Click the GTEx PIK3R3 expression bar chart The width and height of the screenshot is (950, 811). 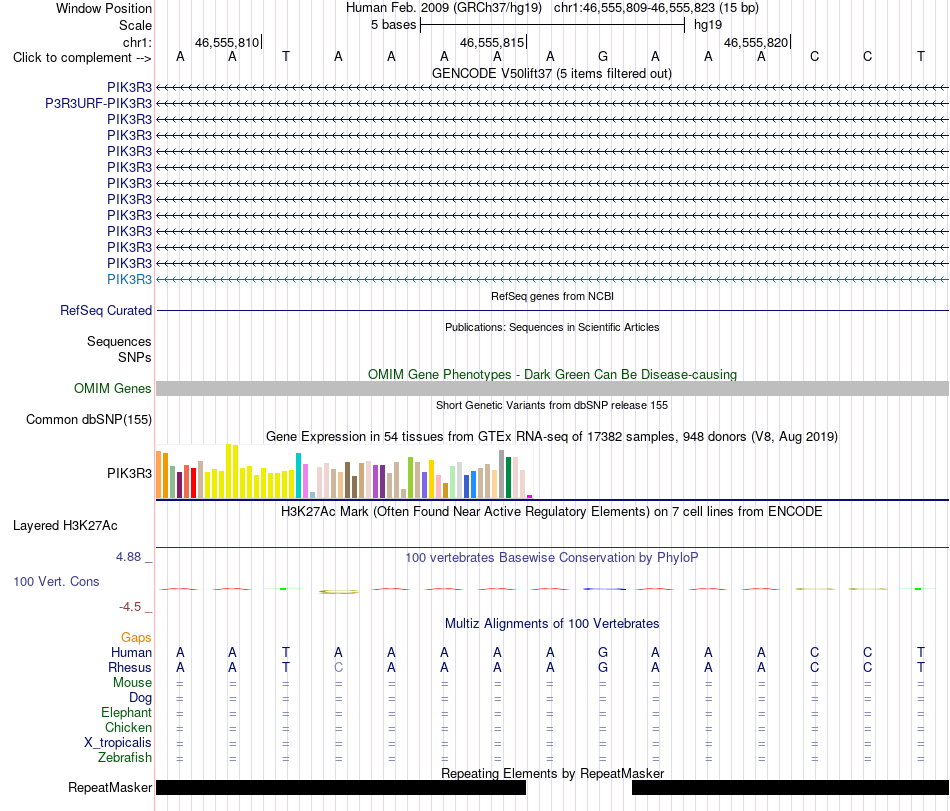pyautogui.click(x=344, y=471)
